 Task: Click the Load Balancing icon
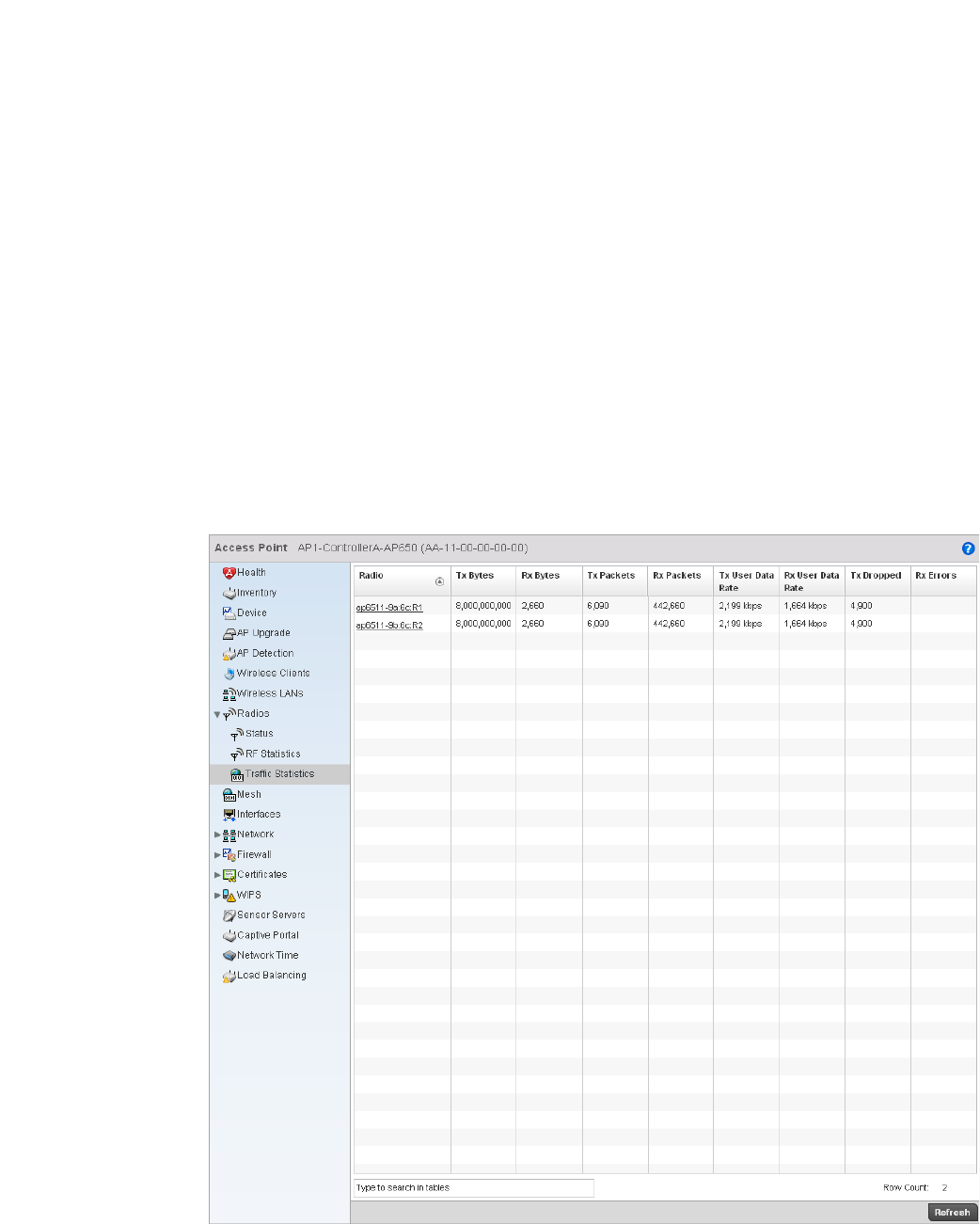pos(229,977)
